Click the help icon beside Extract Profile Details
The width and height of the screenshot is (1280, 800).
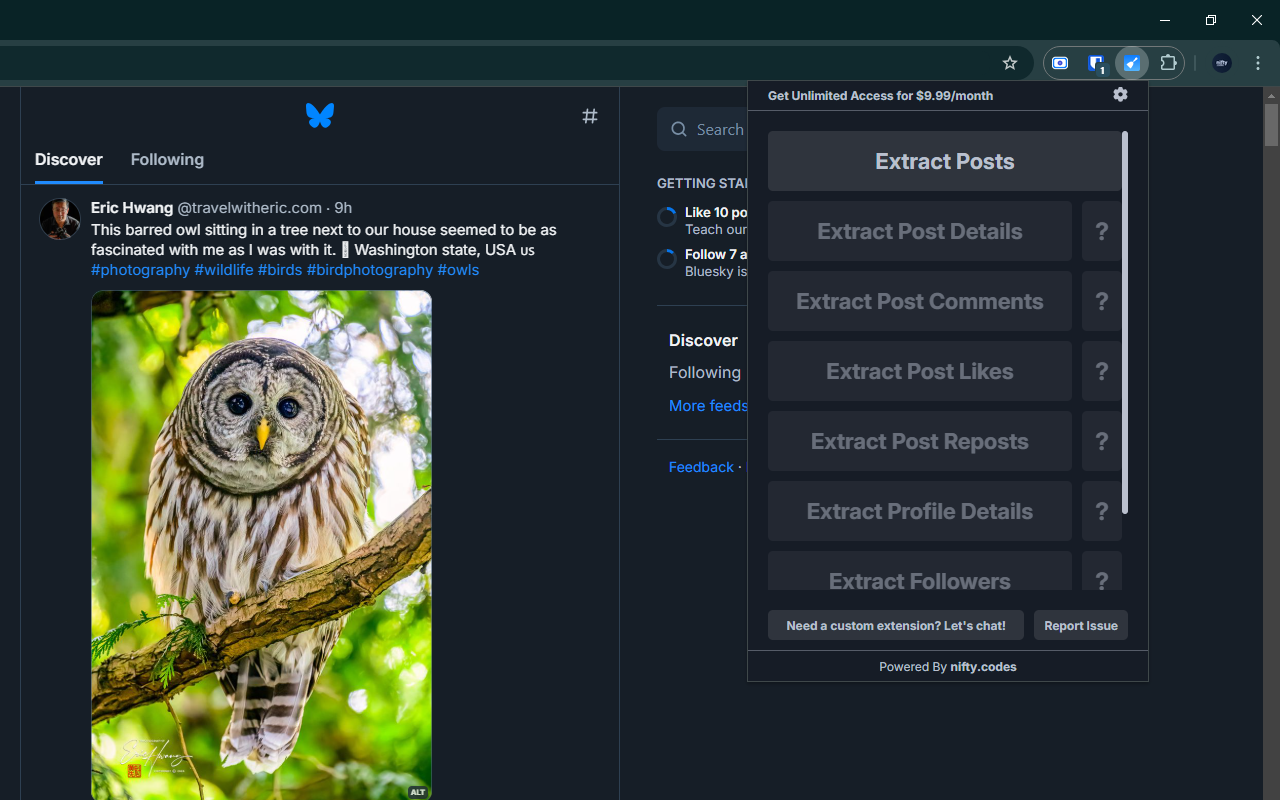(x=1102, y=511)
